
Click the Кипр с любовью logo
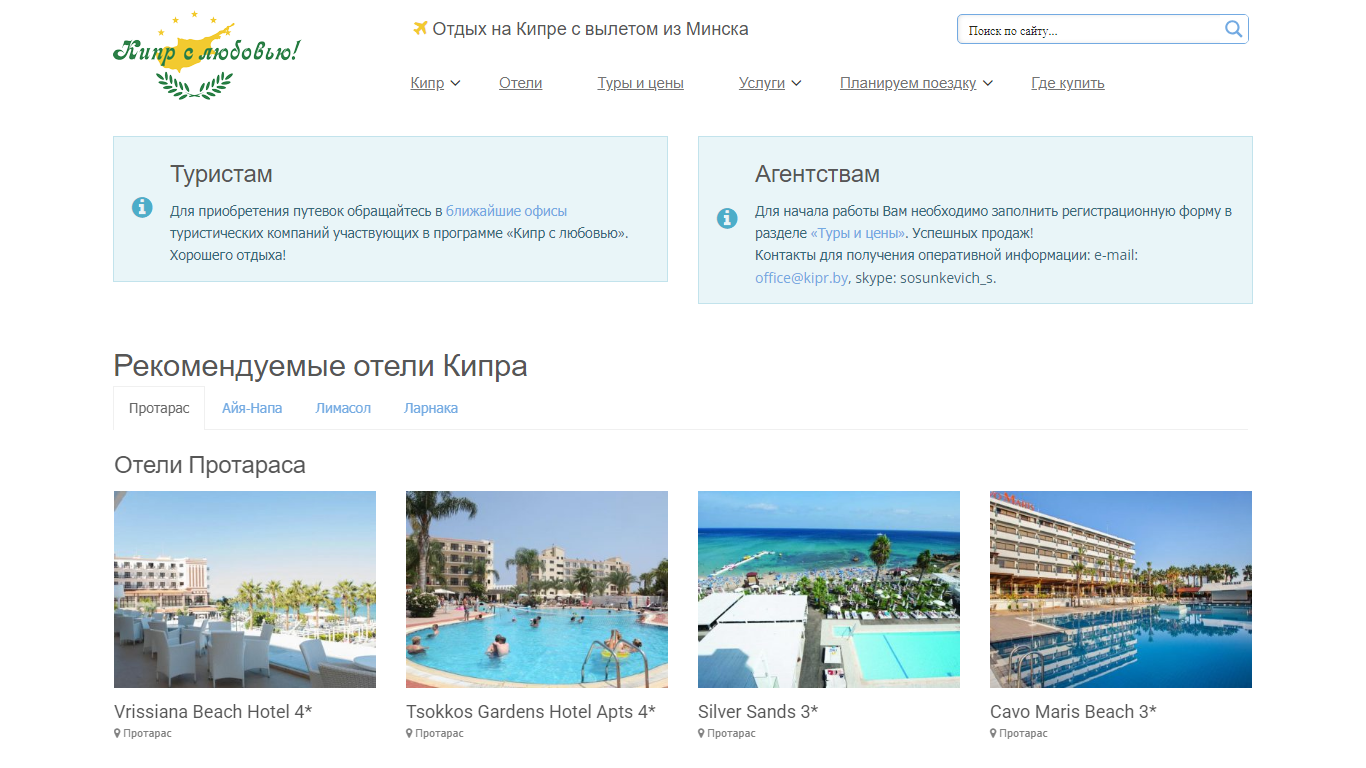[x=206, y=55]
